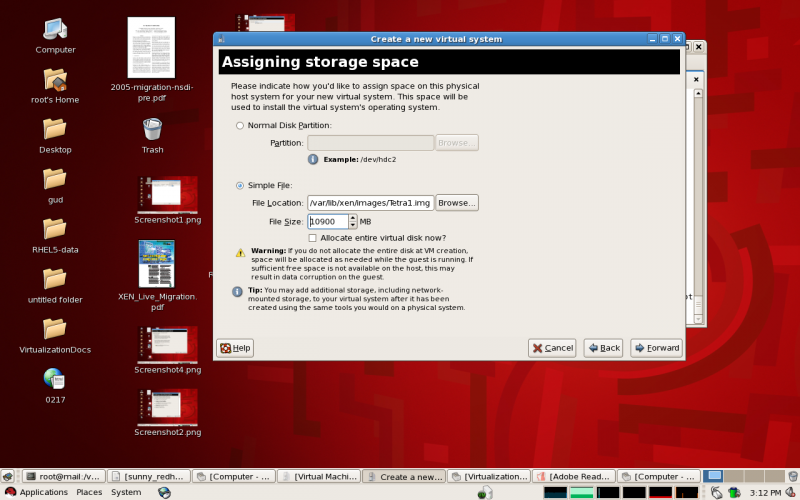The width and height of the screenshot is (800, 500).
Task: Select Screenshot2.png on the desktop
Action: pos(168,407)
